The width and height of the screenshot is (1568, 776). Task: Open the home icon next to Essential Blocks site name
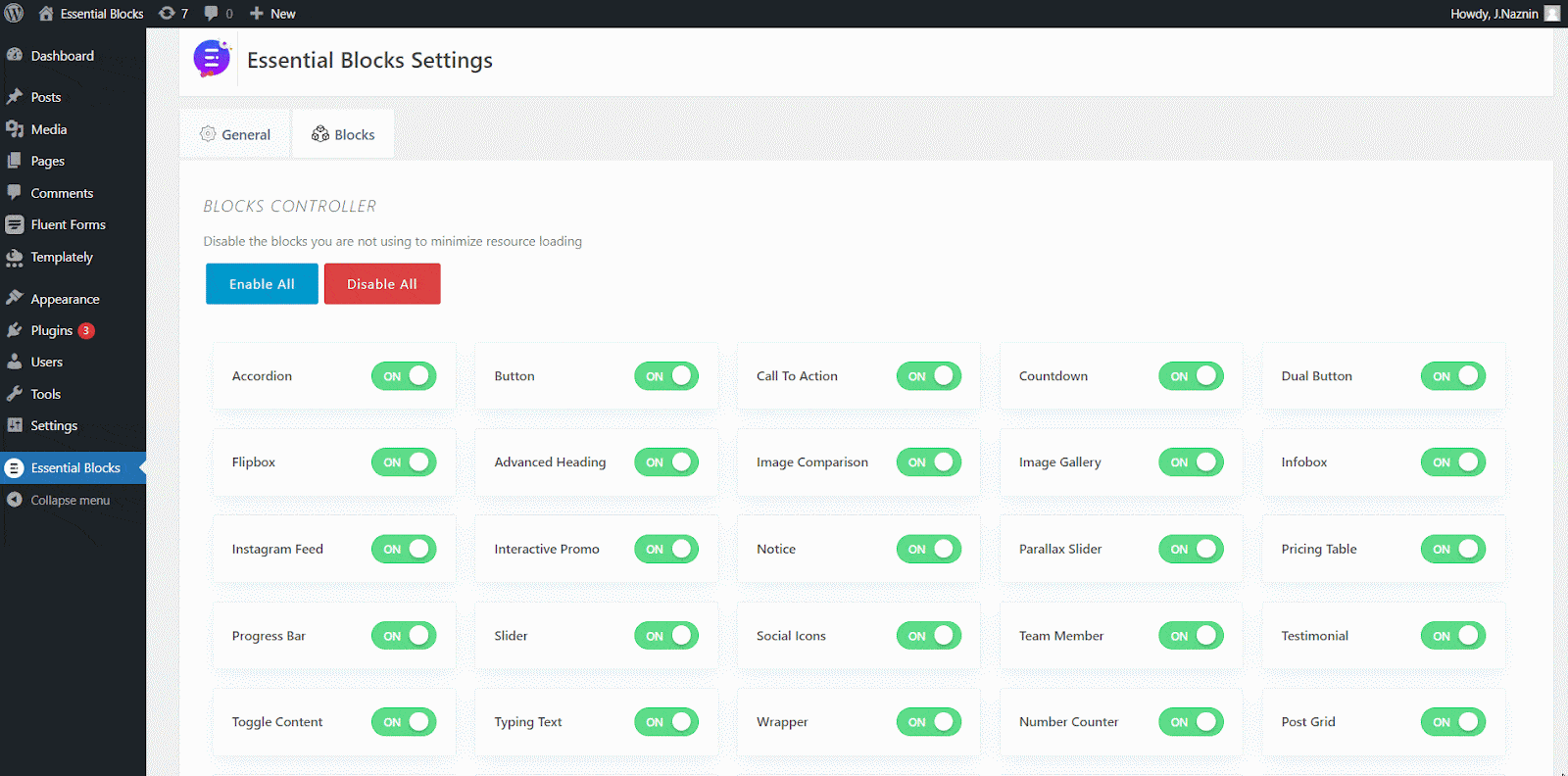point(46,14)
